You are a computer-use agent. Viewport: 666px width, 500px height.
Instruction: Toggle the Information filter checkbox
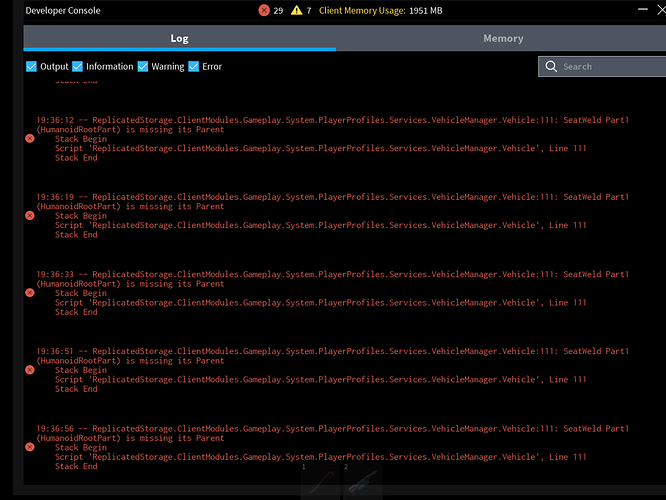[x=78, y=67]
